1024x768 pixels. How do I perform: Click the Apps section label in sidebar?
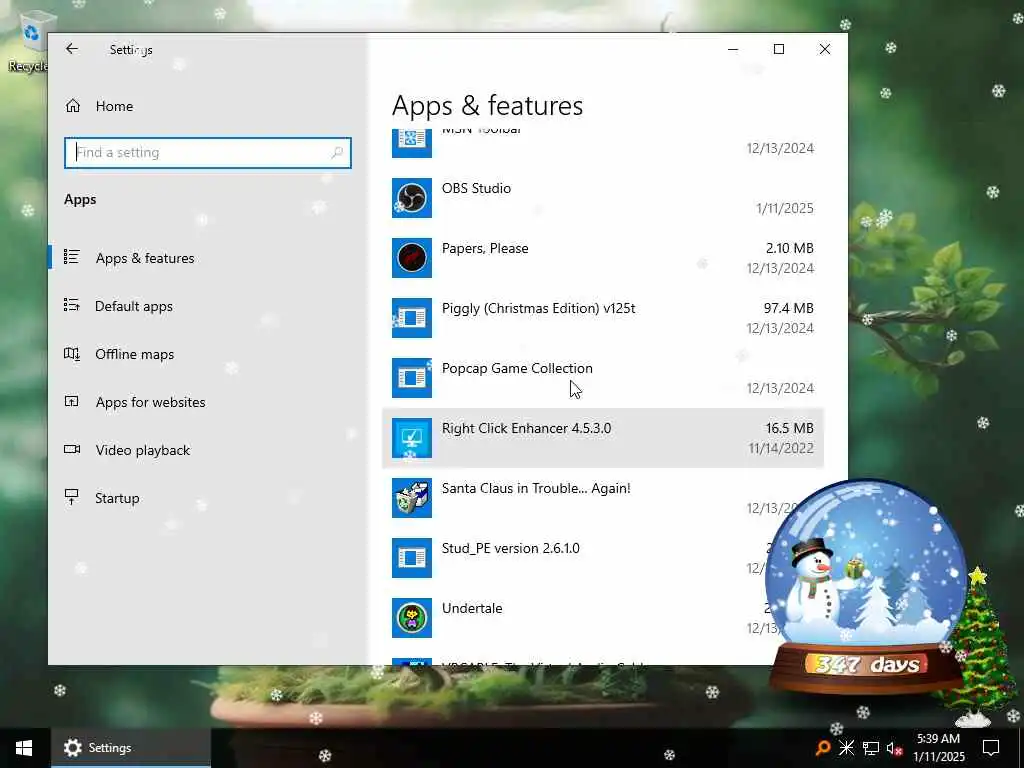point(80,199)
